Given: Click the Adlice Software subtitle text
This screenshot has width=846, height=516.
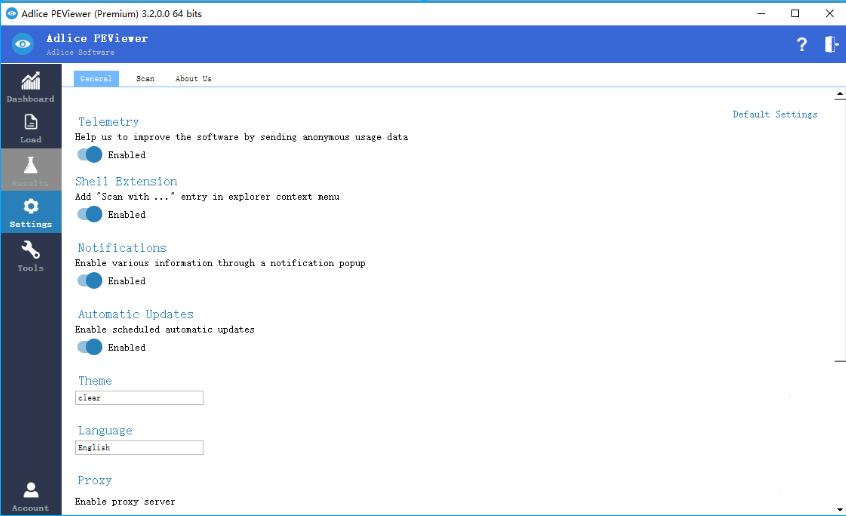Looking at the screenshot, I should tap(80, 52).
